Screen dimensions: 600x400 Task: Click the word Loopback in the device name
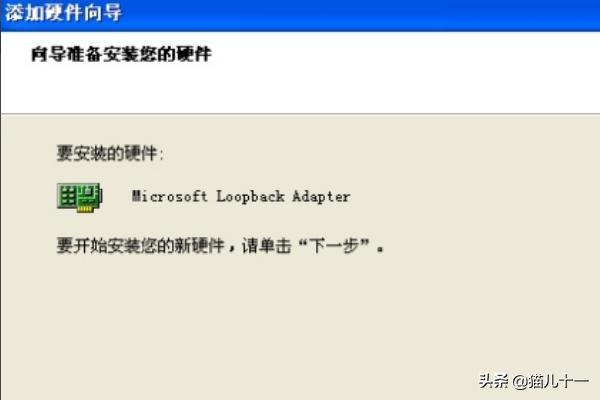[x=250, y=196]
